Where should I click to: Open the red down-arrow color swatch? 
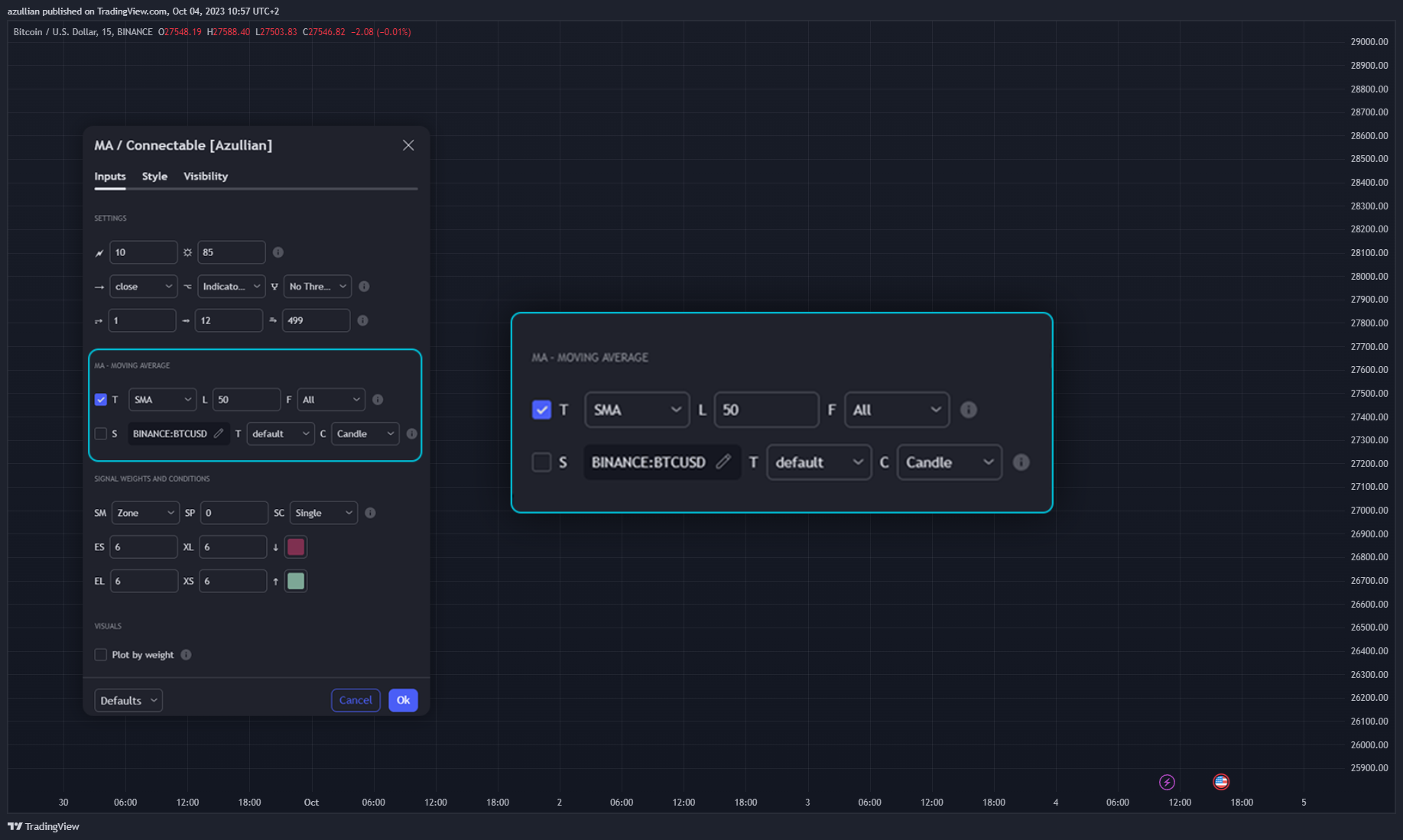pos(296,547)
